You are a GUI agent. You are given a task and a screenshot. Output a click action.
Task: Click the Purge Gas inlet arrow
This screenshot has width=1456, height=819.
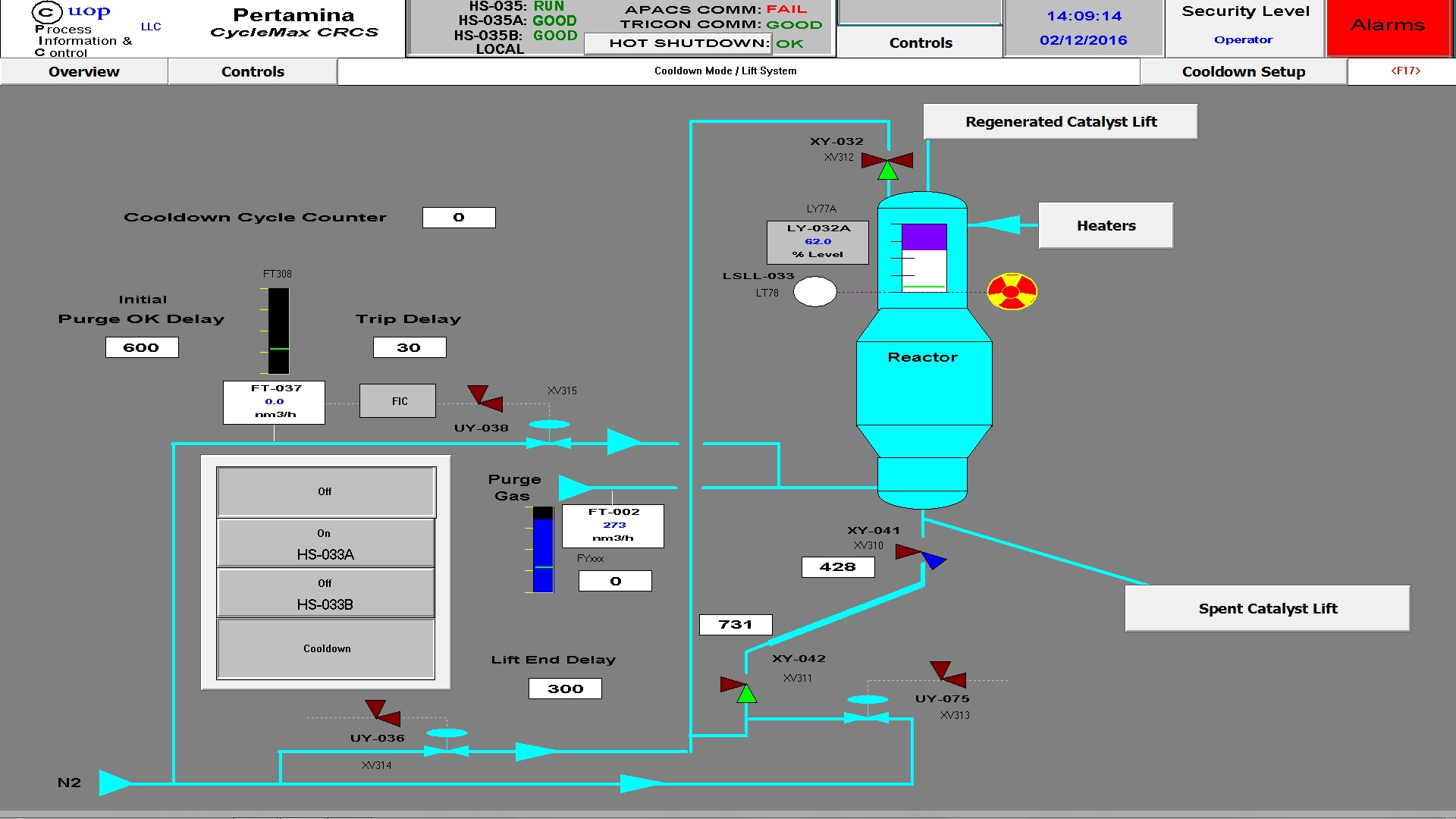(575, 487)
